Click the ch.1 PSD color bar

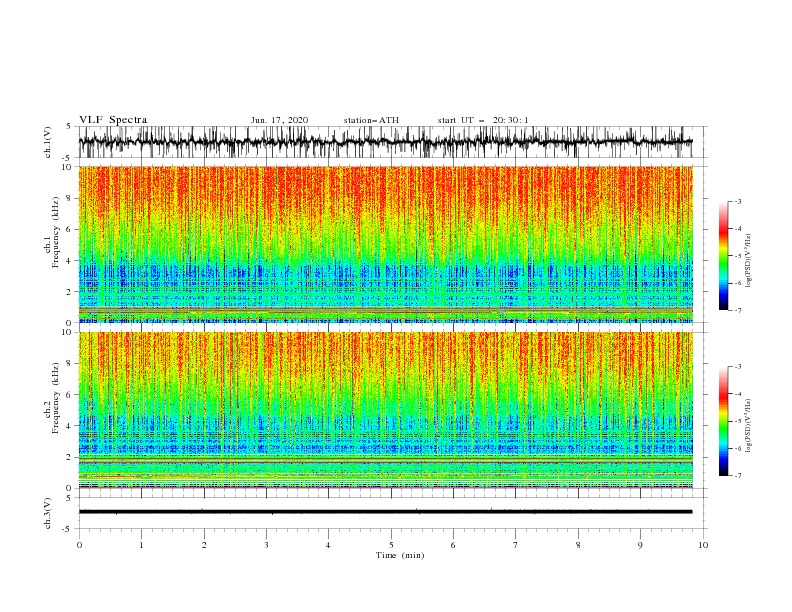(x=723, y=256)
